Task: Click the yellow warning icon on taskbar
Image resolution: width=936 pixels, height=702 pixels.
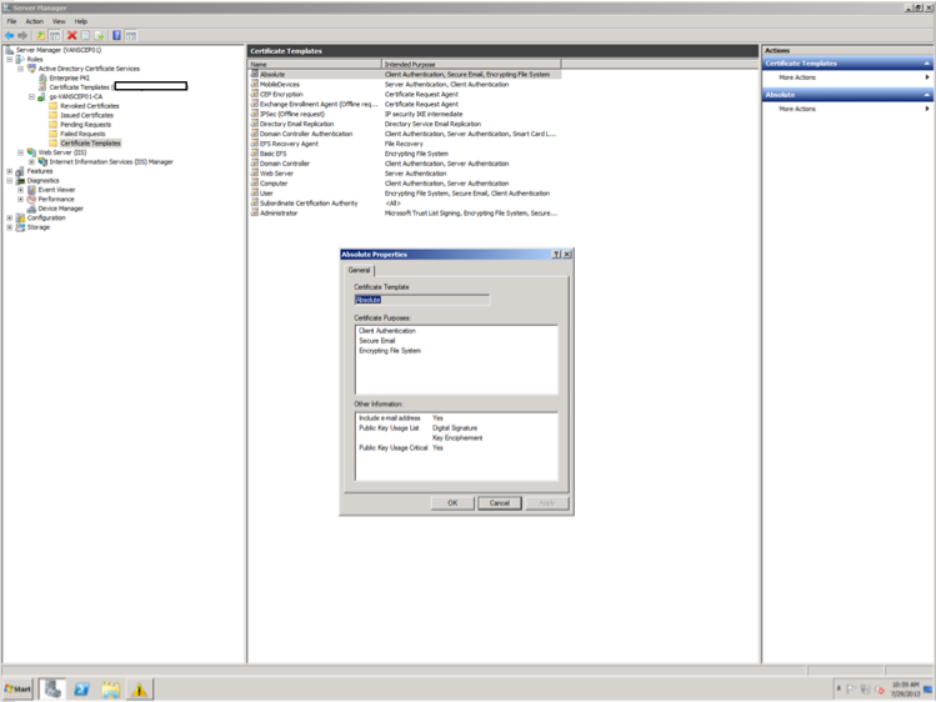Action: tap(139, 689)
